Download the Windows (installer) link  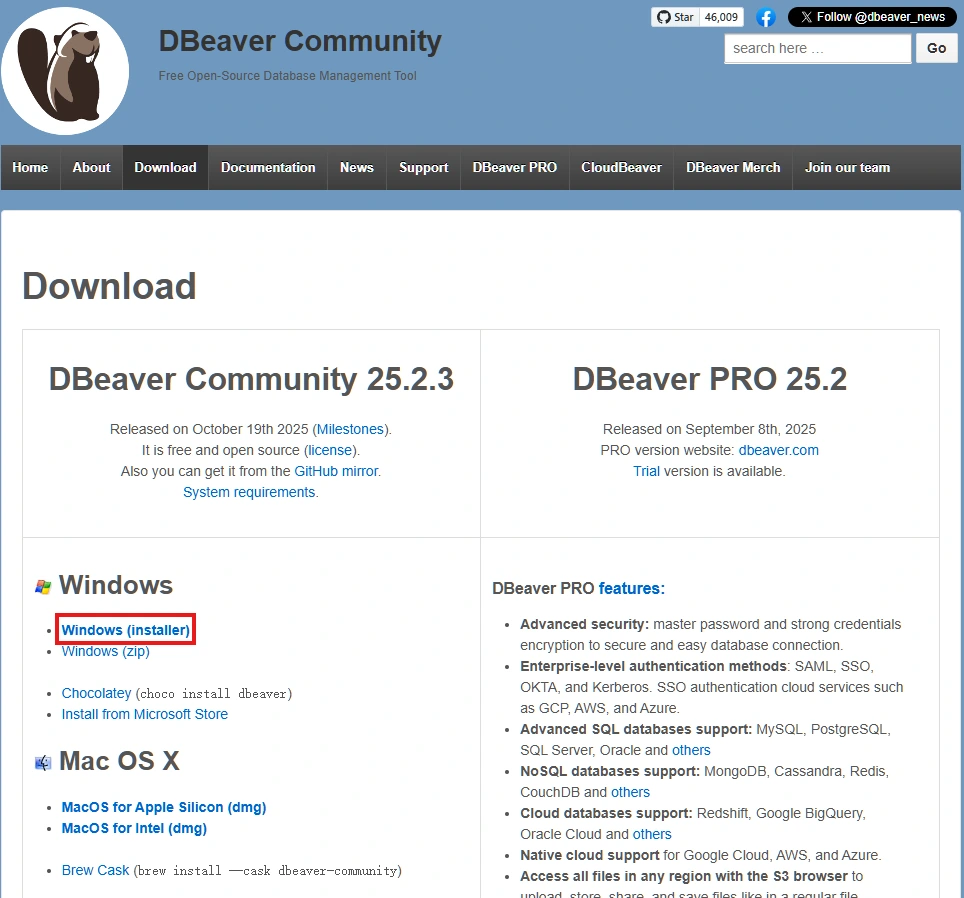pyautogui.click(x=126, y=630)
